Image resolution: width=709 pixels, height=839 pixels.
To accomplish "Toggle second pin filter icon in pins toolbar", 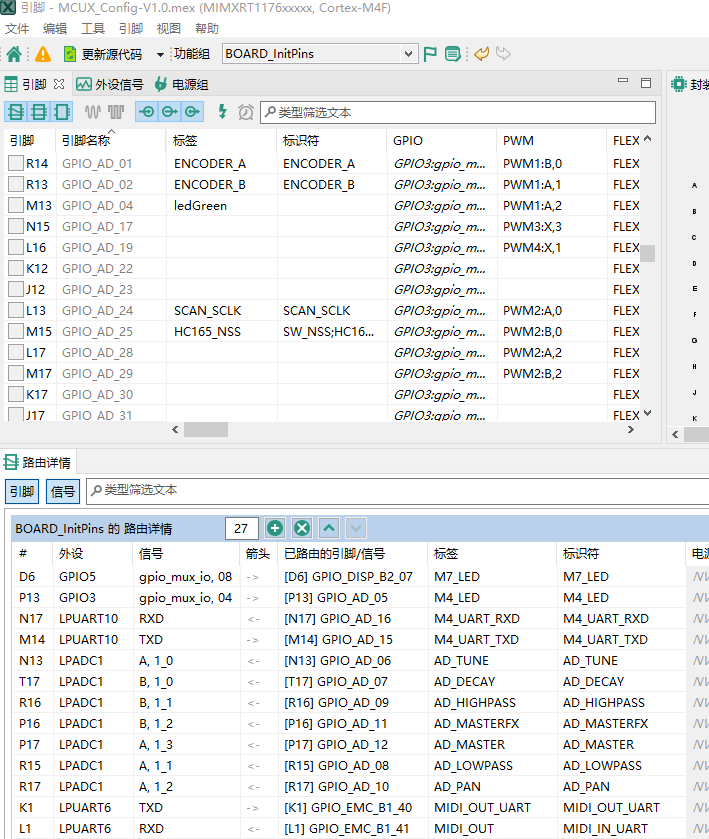I will click(x=39, y=112).
